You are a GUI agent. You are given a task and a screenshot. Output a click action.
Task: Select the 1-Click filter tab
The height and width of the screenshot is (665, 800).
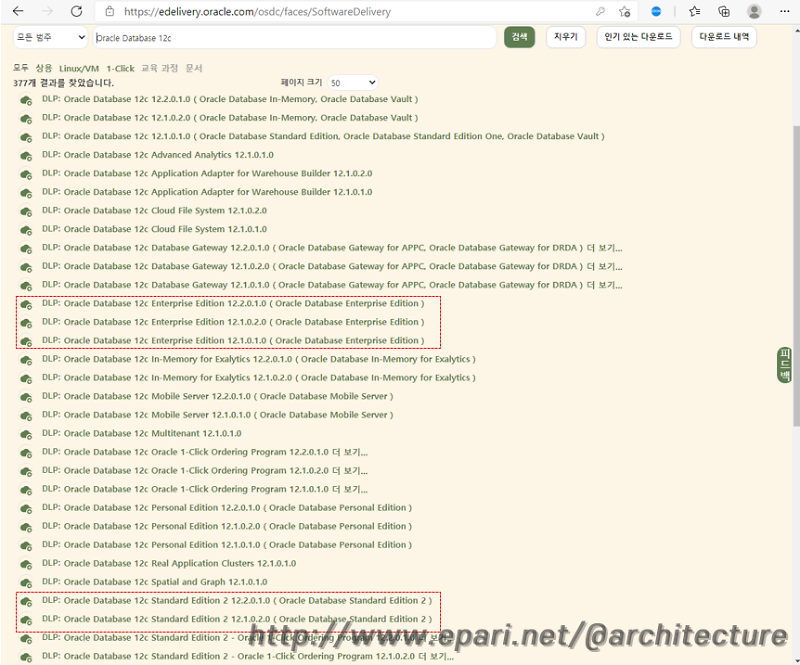(x=120, y=68)
